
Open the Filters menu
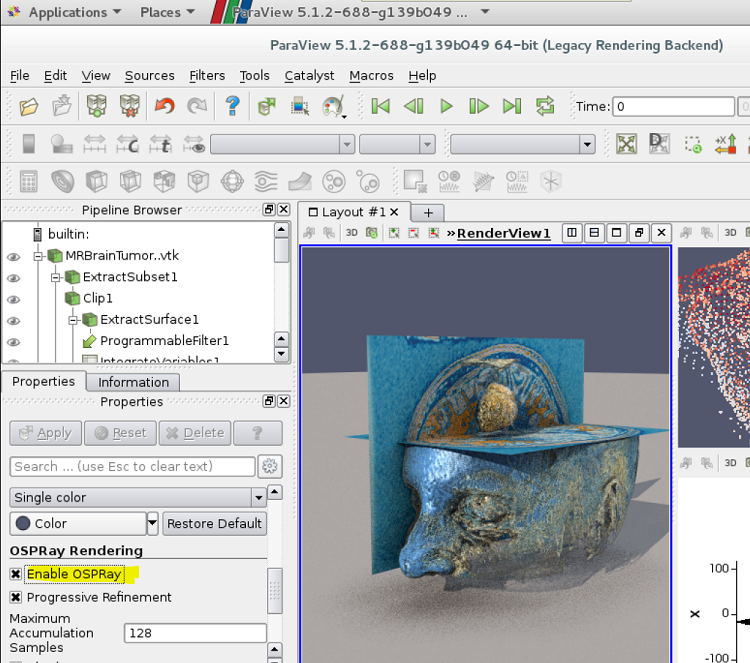point(207,76)
